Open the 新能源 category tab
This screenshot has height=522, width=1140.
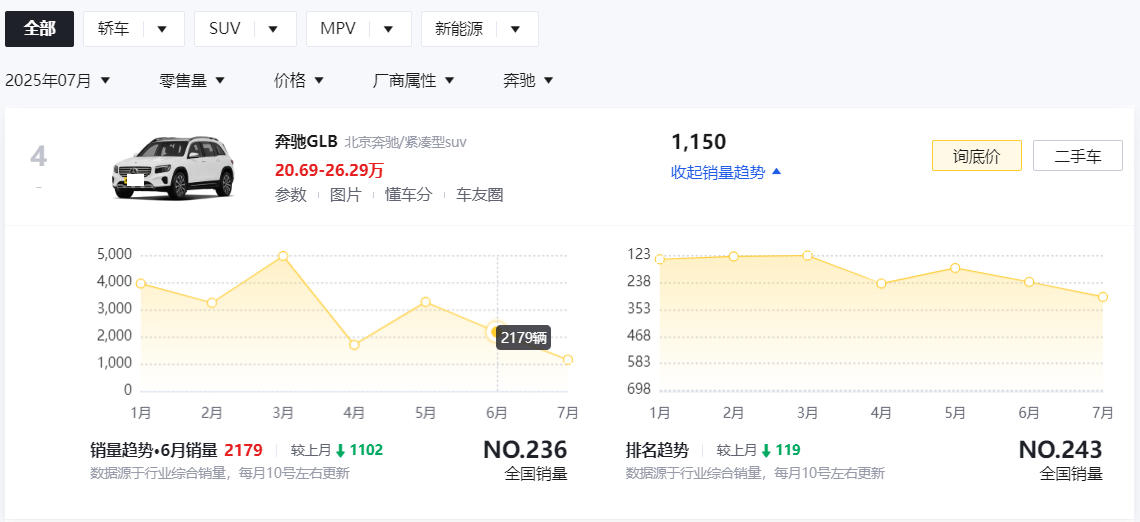459,29
